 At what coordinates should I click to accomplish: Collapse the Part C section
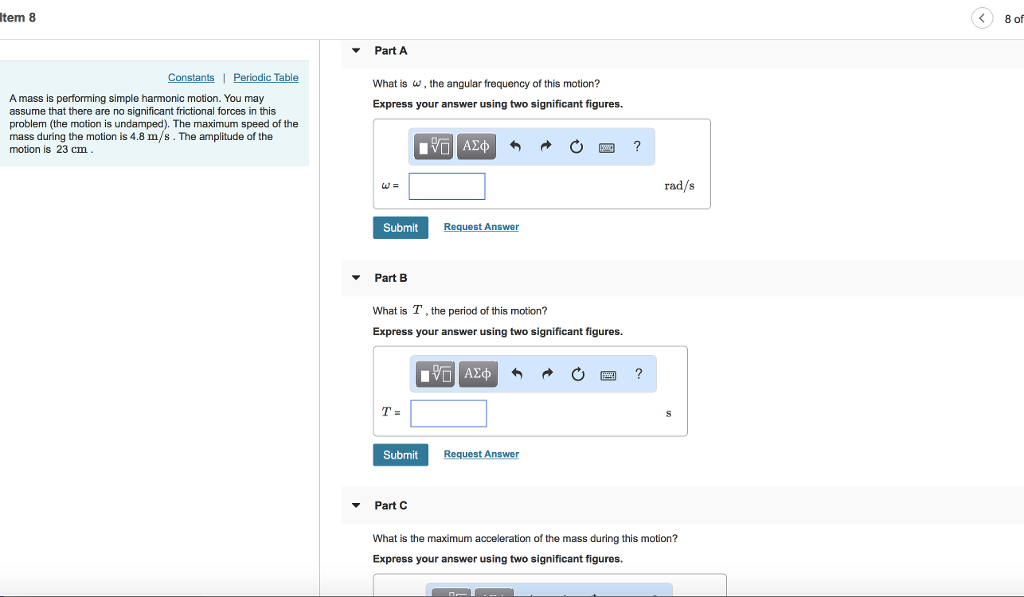click(355, 505)
